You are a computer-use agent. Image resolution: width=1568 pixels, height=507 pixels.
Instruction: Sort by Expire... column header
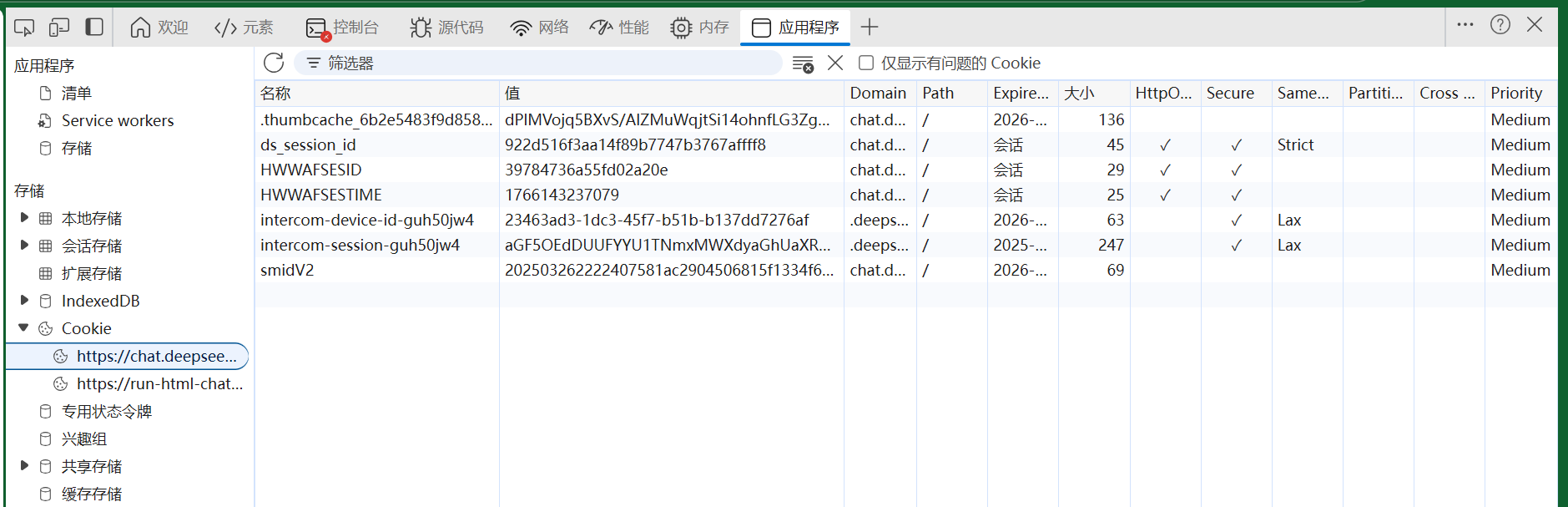pyautogui.click(x=1023, y=93)
